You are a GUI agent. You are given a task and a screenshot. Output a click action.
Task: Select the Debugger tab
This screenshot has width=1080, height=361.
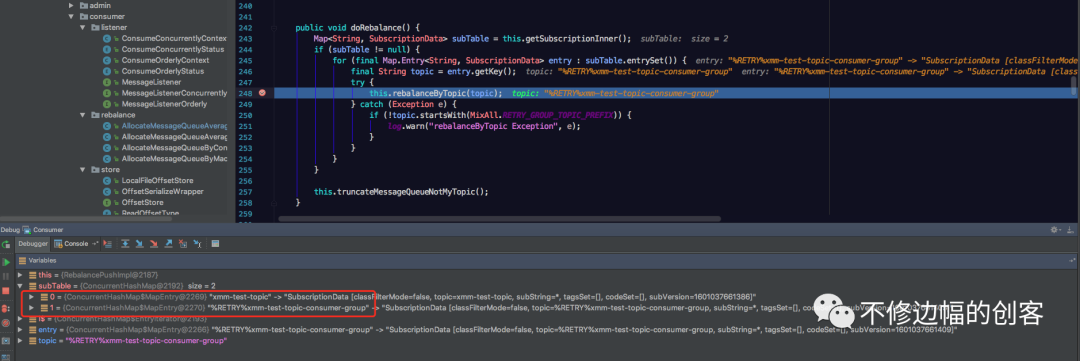coord(33,244)
